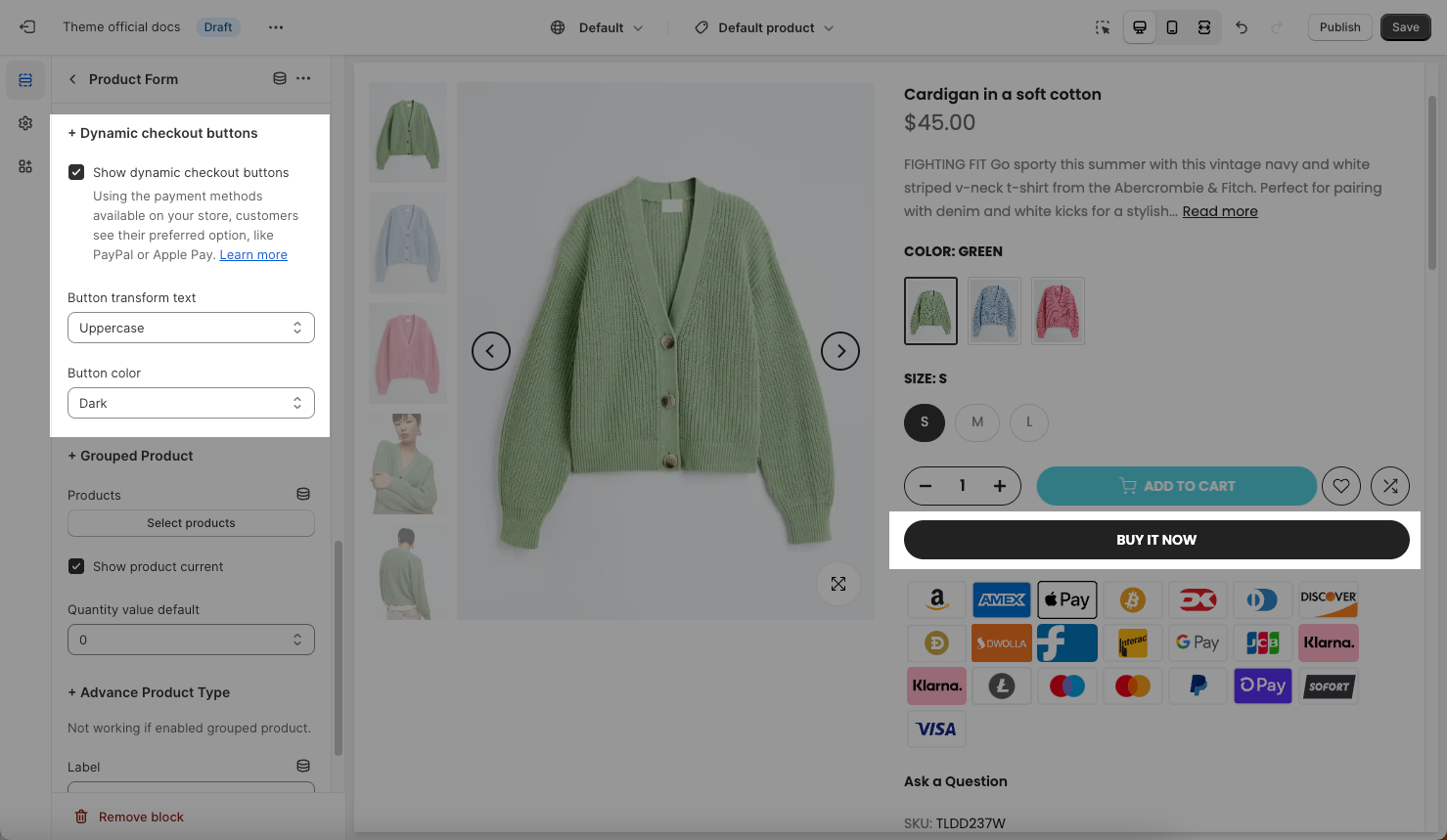This screenshot has width=1447, height=840.
Task: Click the Apple Pay payment icon
Action: [1067, 599]
